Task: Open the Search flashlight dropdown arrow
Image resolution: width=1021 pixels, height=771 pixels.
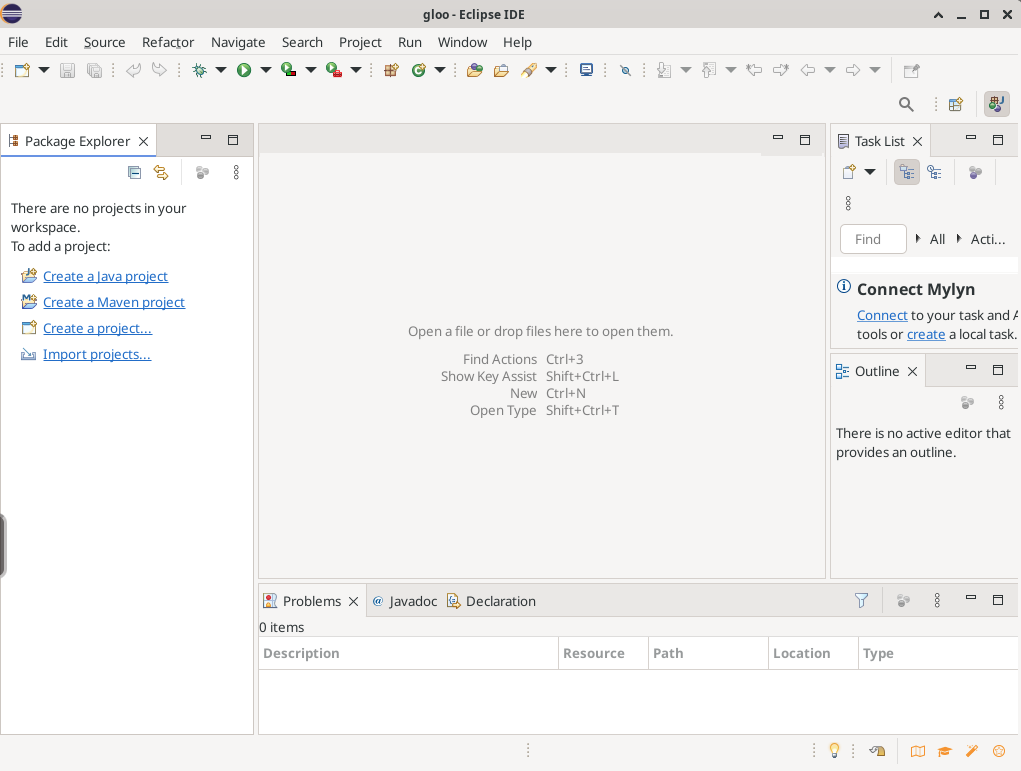Action: click(x=551, y=70)
